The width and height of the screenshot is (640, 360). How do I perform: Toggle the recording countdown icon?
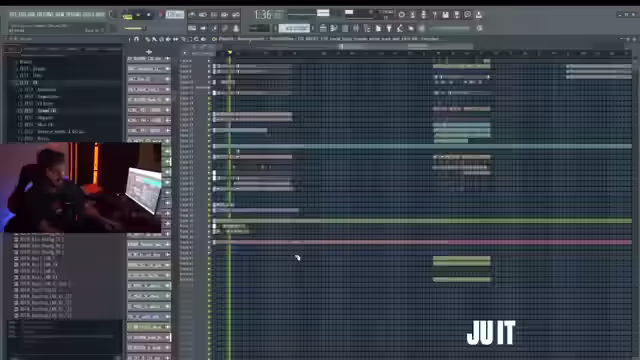click(214, 15)
